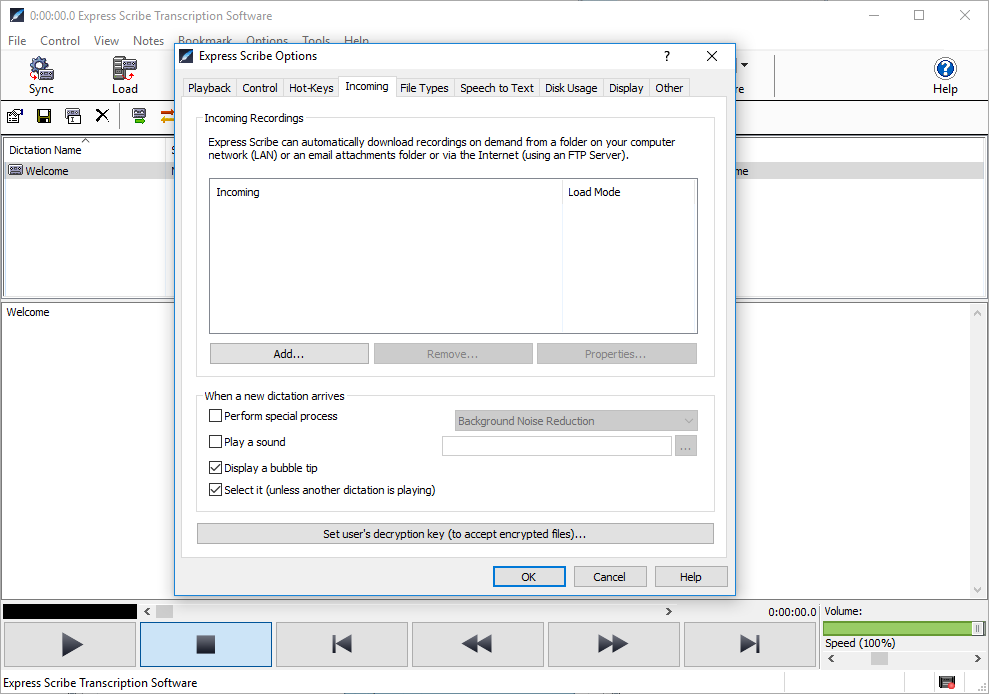Image resolution: width=989 pixels, height=694 pixels.
Task: Delete dictation with the X toolbar icon
Action: point(101,116)
